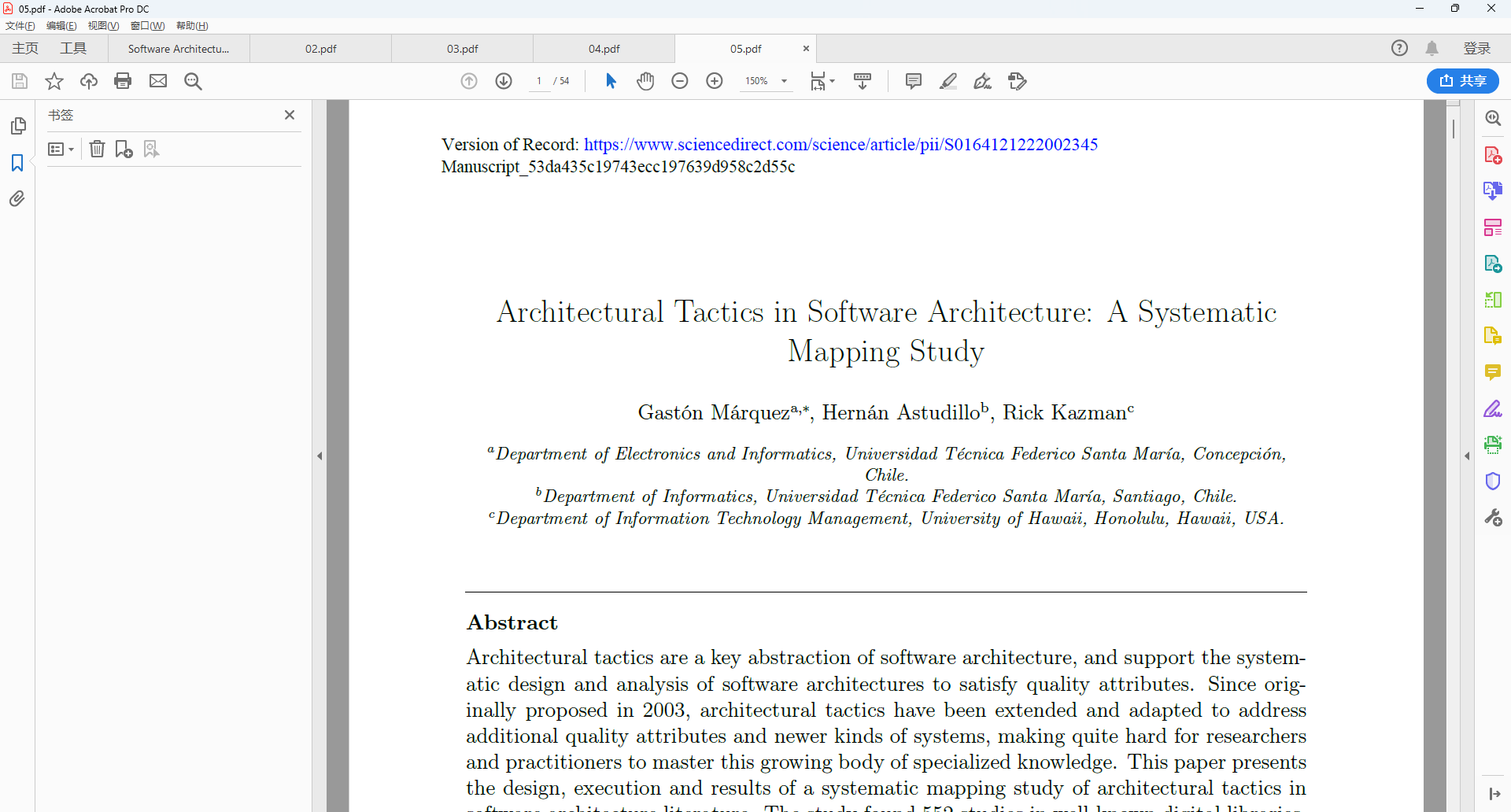Viewport: 1511px width, 812px height.
Task: Open the 编辑 menu
Action: click(61, 26)
